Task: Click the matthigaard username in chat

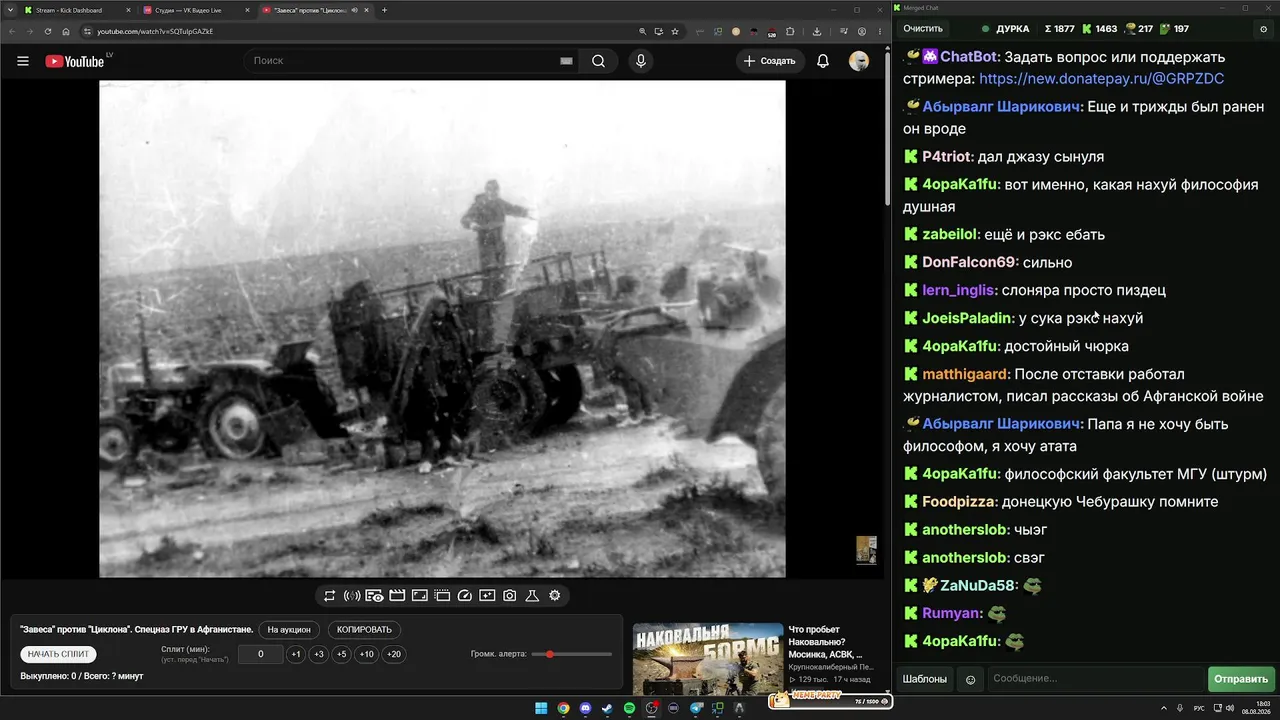Action: pos(966,374)
